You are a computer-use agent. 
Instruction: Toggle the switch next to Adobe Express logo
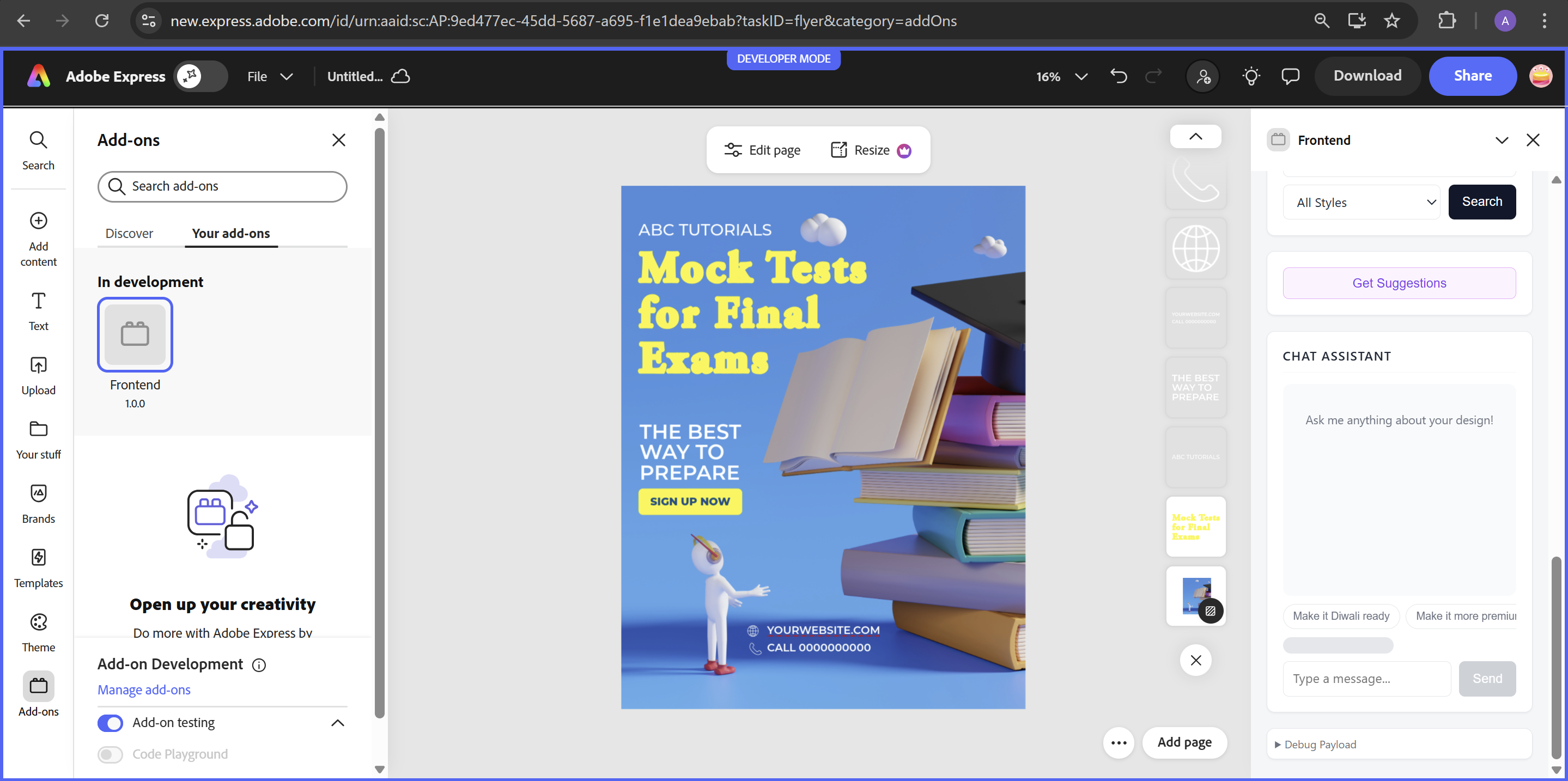(201, 76)
